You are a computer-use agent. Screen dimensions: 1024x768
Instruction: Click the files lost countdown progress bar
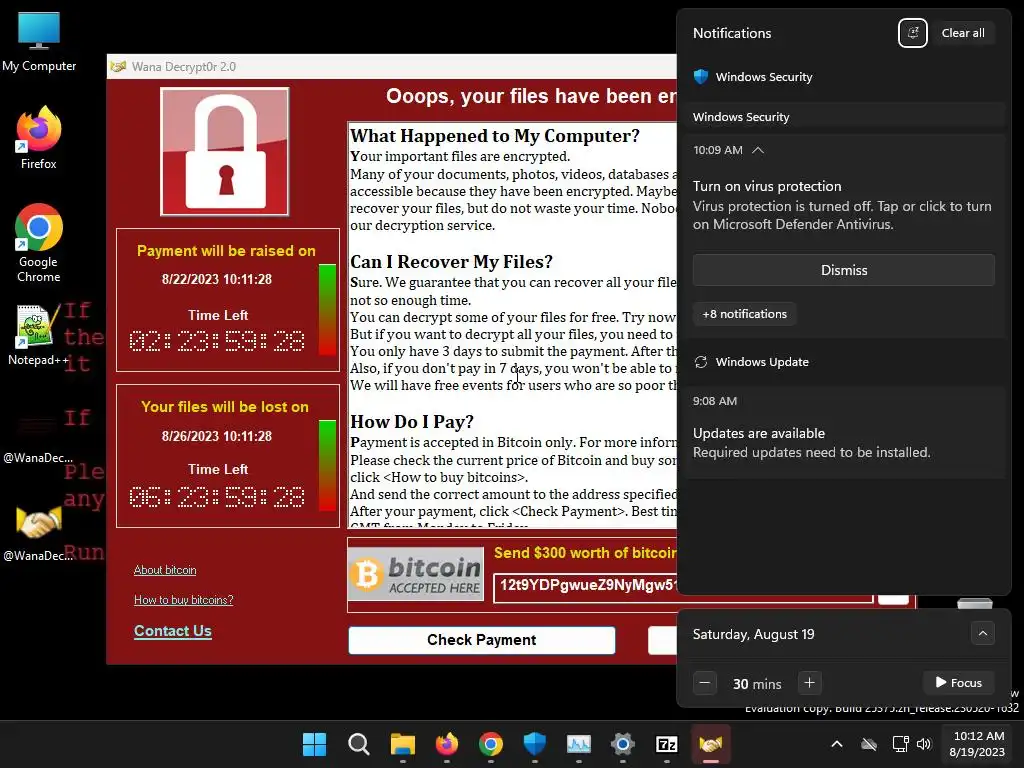coord(327,466)
